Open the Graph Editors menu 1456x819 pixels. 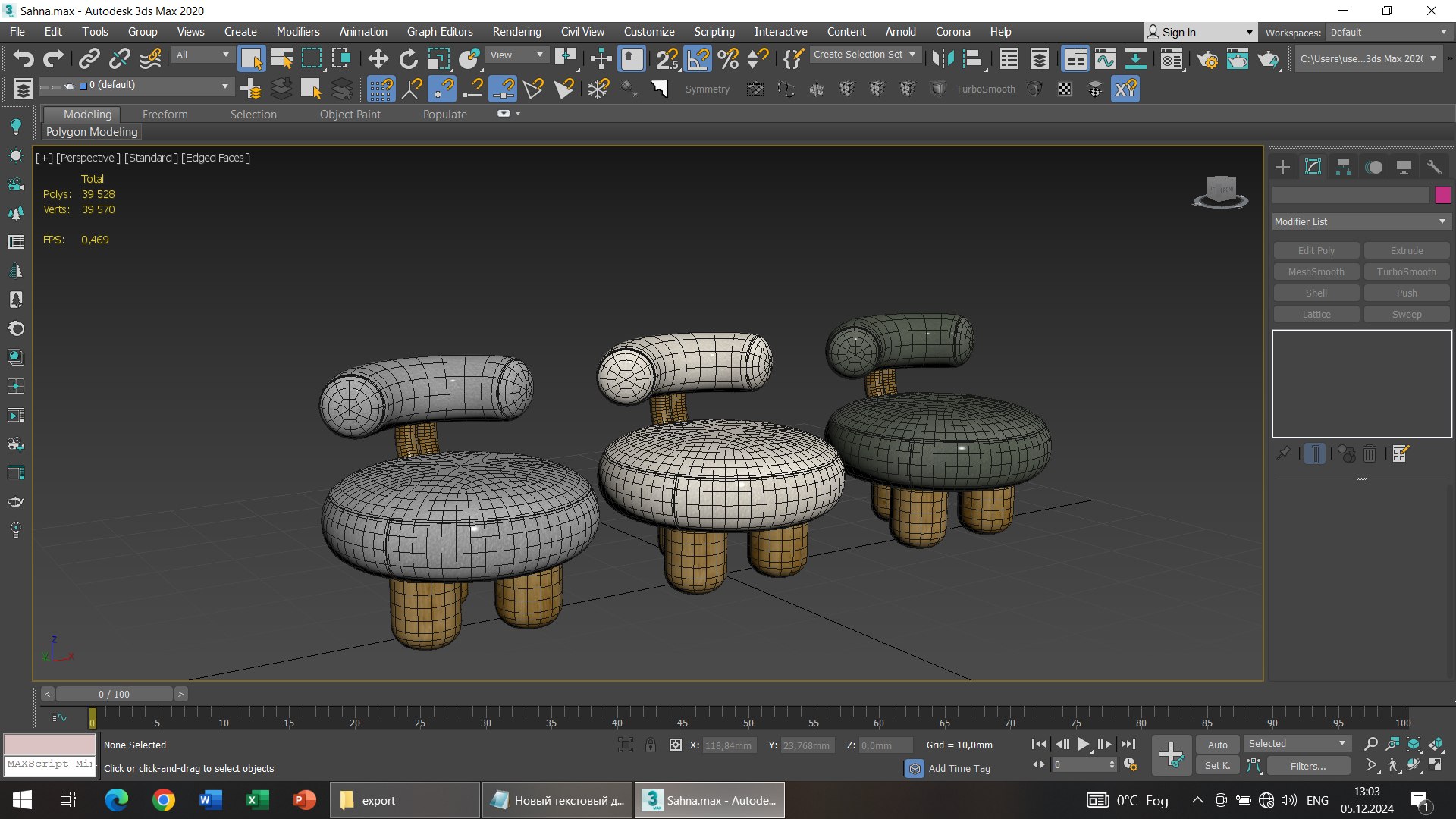(x=440, y=32)
